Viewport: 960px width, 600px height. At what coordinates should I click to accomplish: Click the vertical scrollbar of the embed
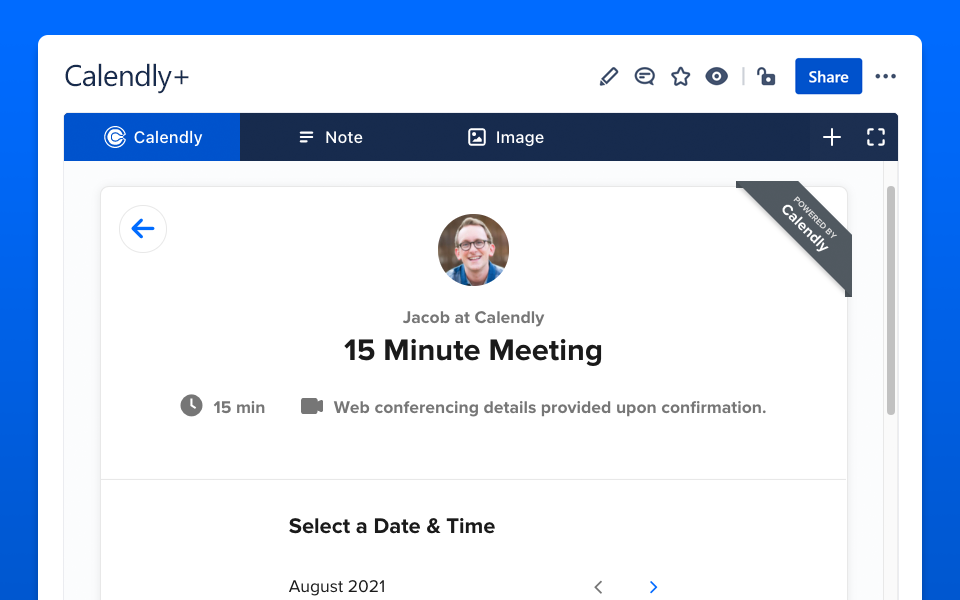point(891,300)
